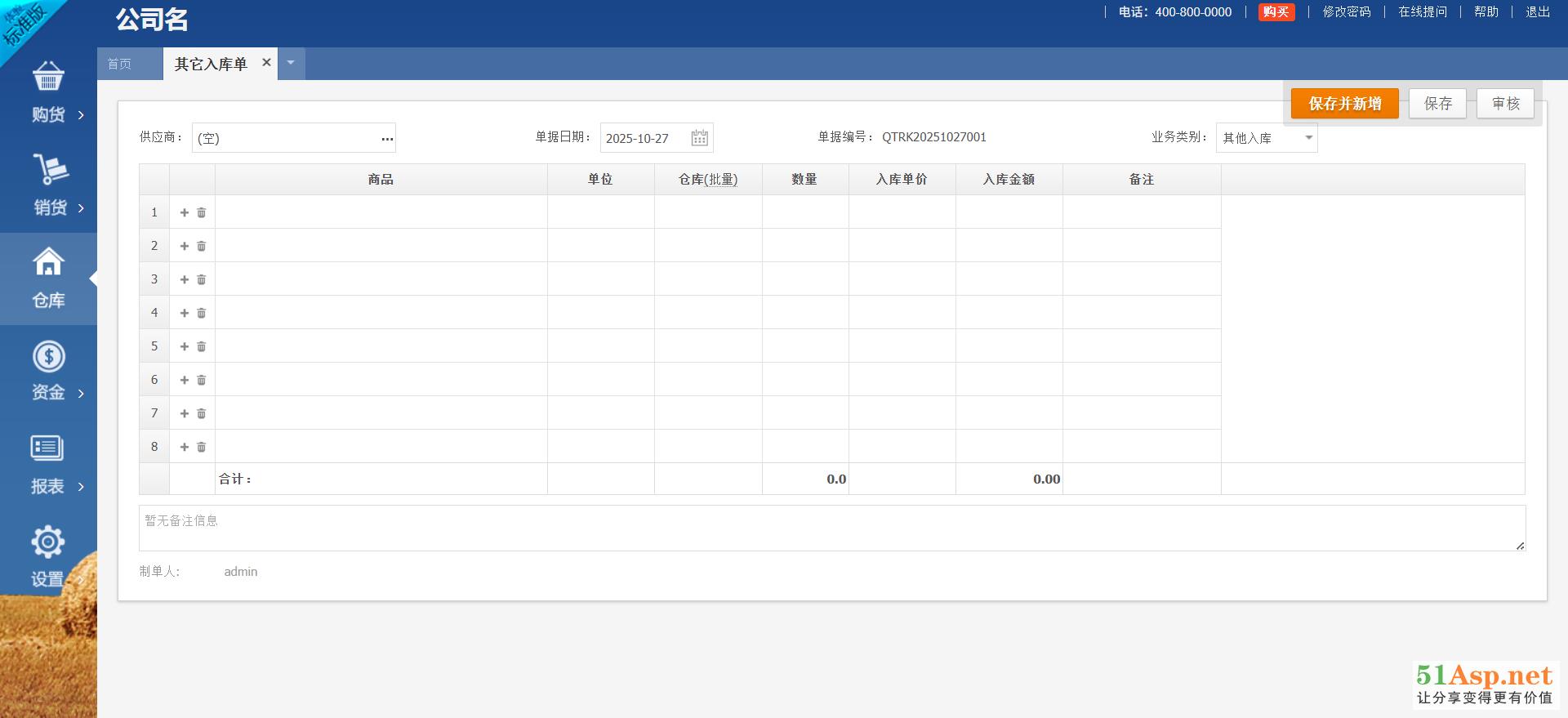The image size is (1568, 718).
Task: Add a row using plus icon in row 1
Action: tap(185, 212)
